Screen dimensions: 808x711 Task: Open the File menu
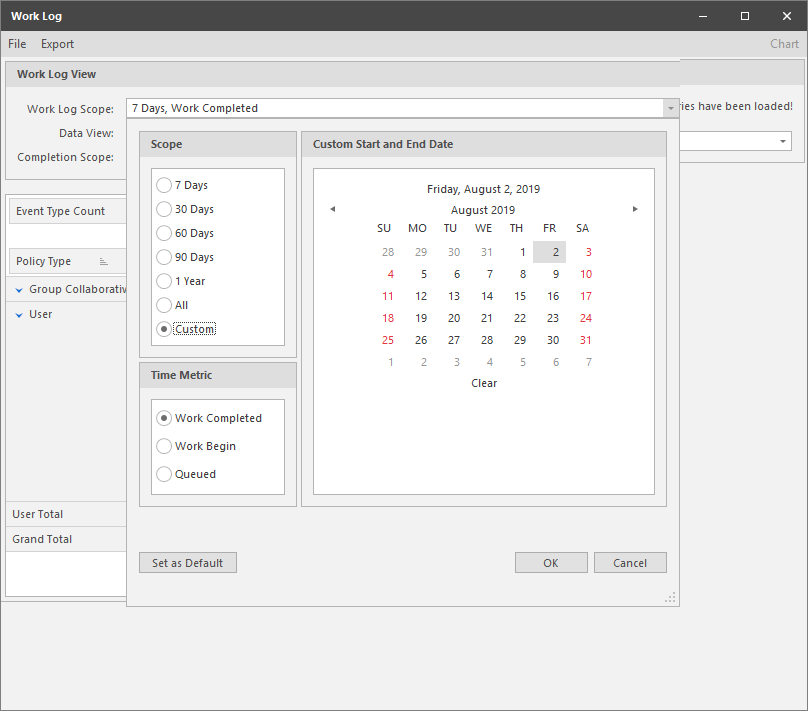17,44
